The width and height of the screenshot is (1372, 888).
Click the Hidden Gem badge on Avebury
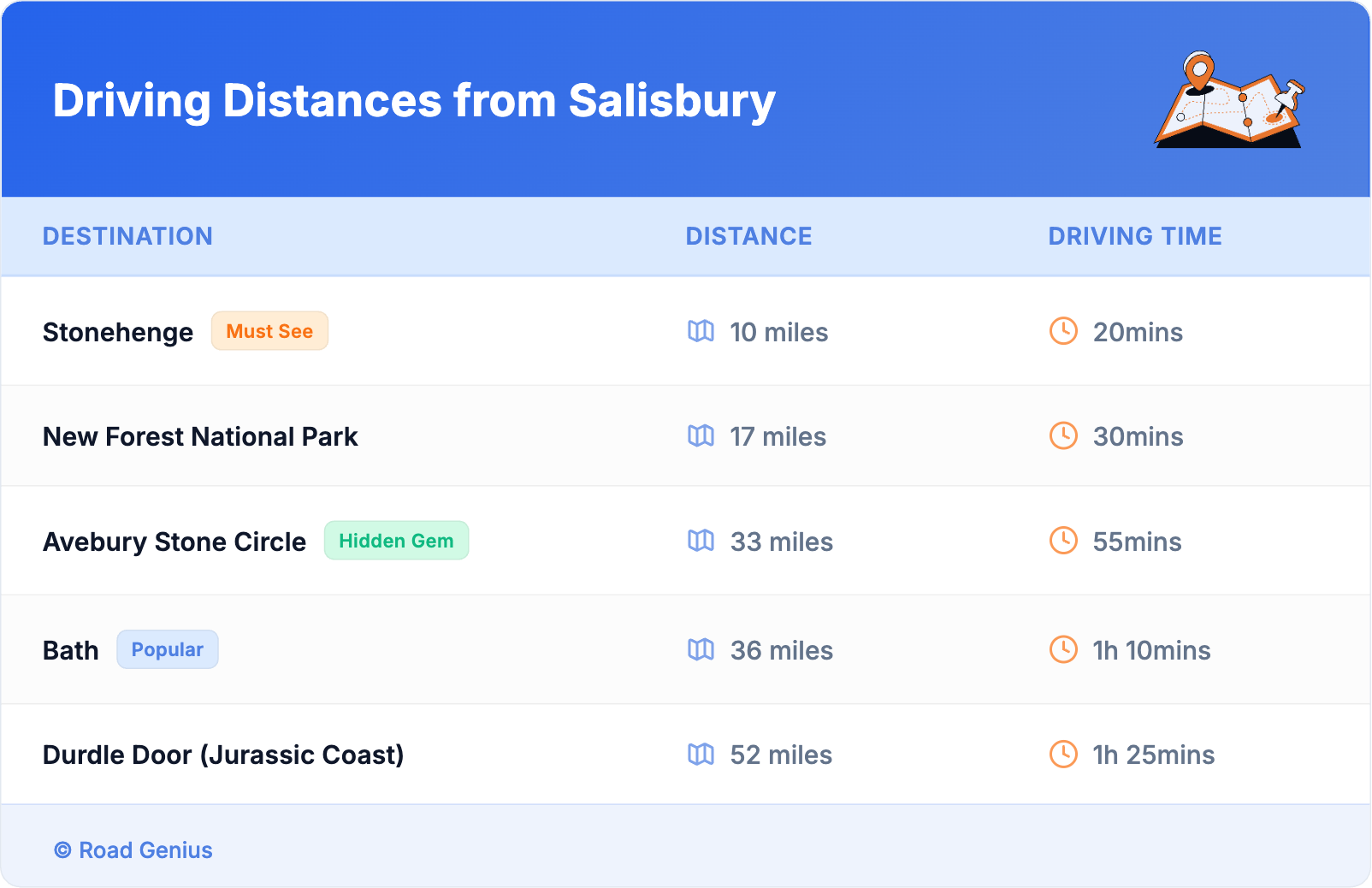click(396, 541)
